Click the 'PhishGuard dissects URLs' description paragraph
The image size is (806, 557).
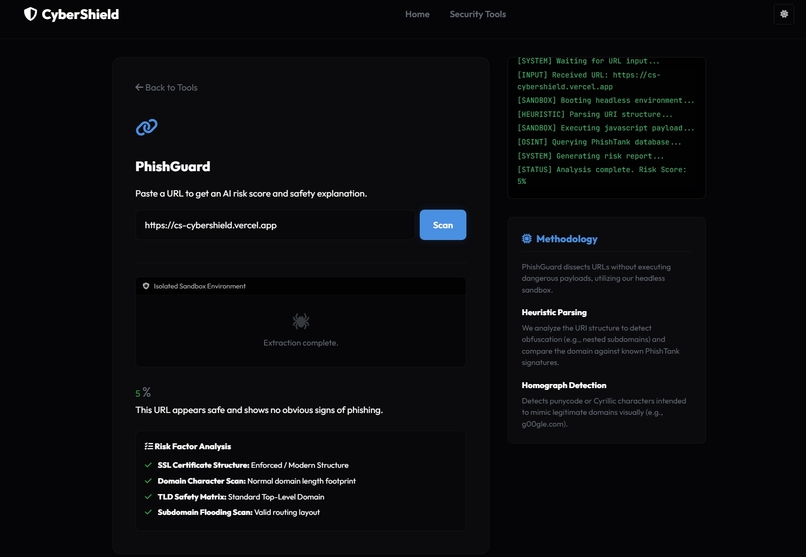click(x=596, y=278)
